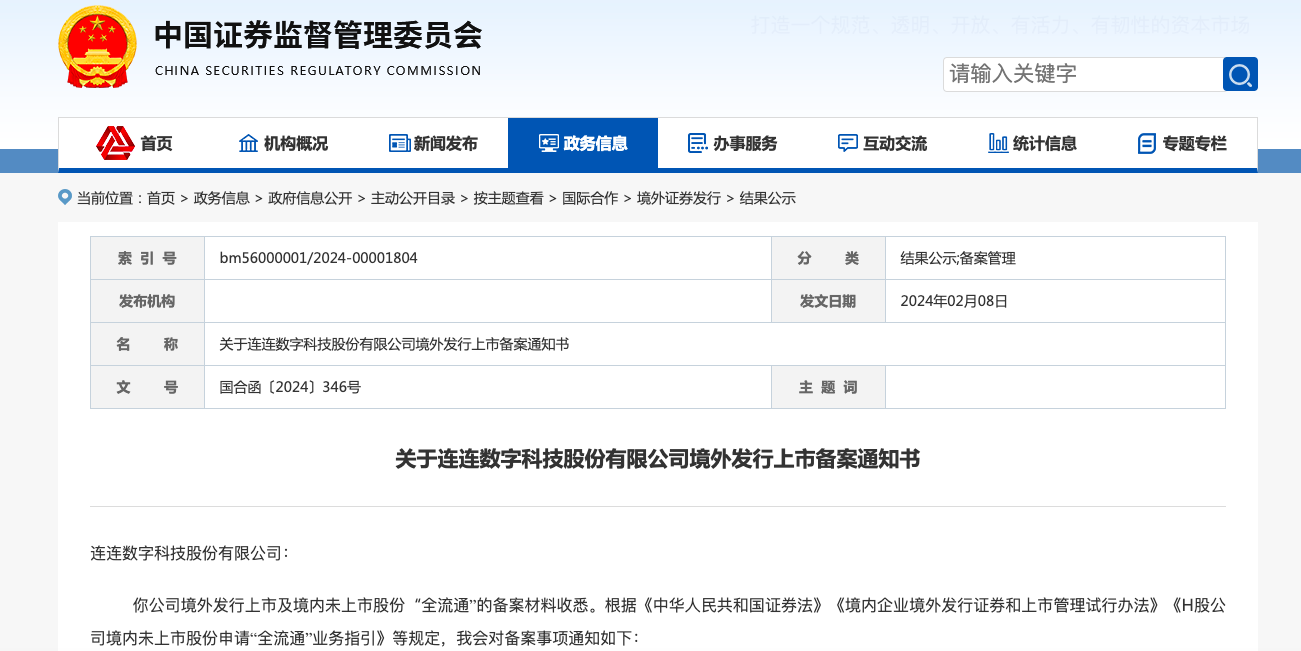The image size is (1301, 651).
Task: Open the 首页 navigation tab
Action: click(x=133, y=143)
